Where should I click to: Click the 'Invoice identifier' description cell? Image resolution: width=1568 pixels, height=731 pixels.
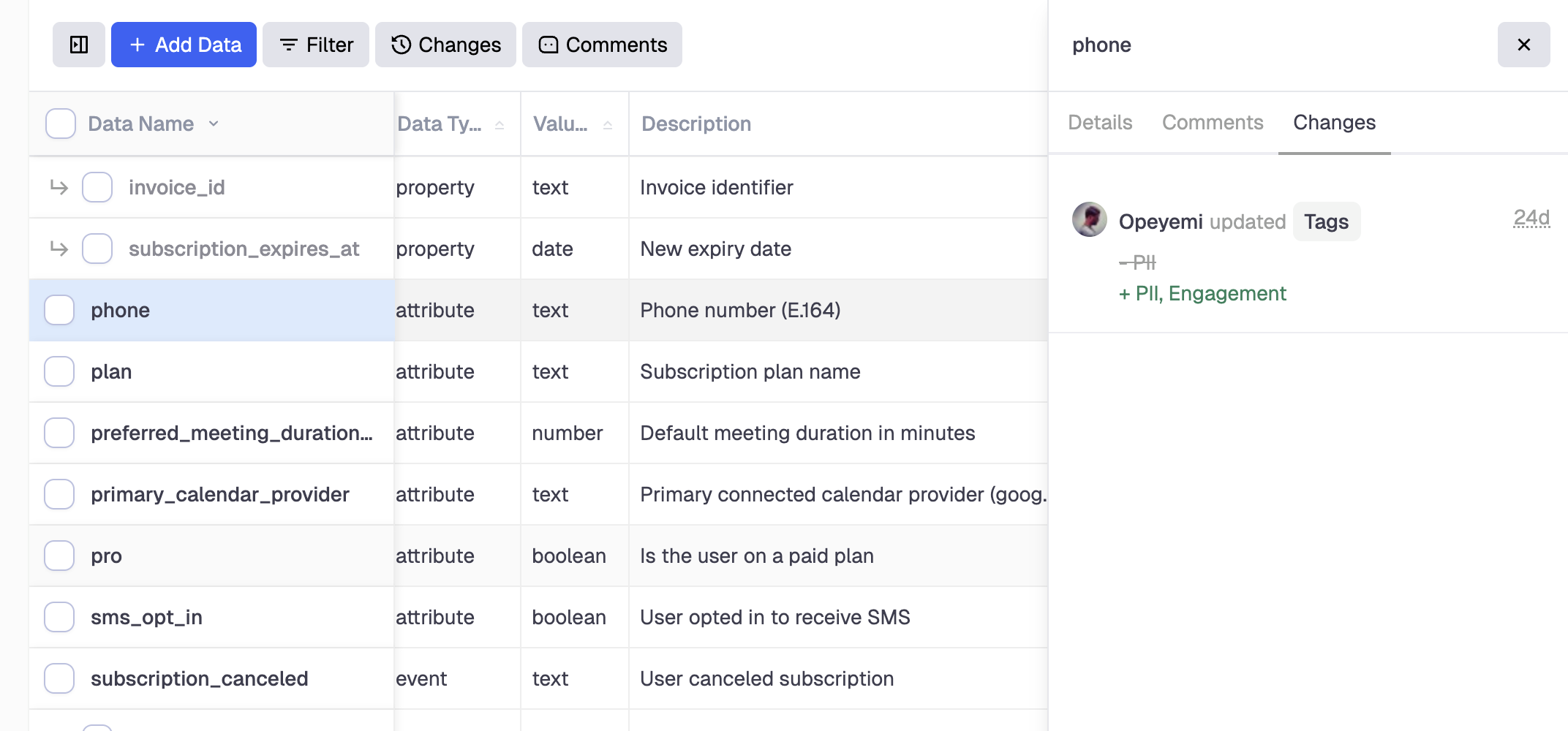[x=717, y=187]
